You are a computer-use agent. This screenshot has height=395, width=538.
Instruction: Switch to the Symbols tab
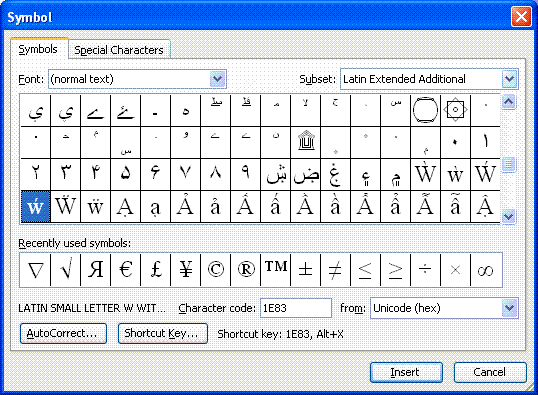click(x=38, y=49)
